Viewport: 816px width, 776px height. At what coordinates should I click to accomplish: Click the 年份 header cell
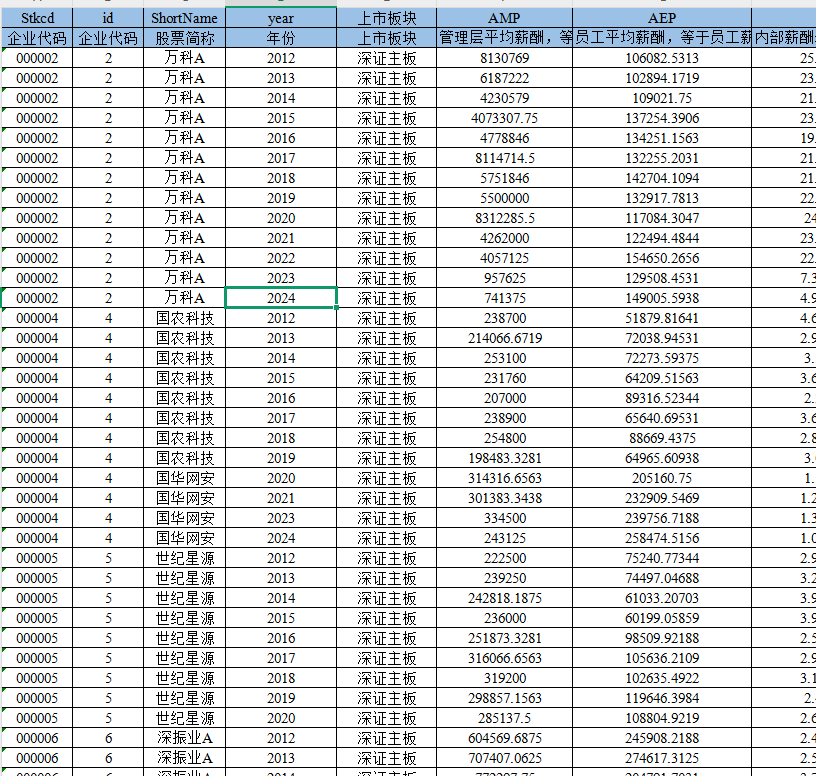click(x=281, y=38)
